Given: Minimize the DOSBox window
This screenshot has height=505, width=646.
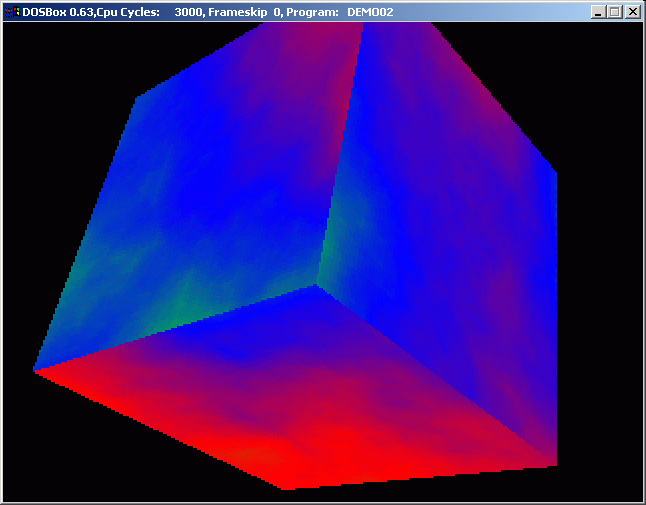Looking at the screenshot, I should tap(599, 12).
